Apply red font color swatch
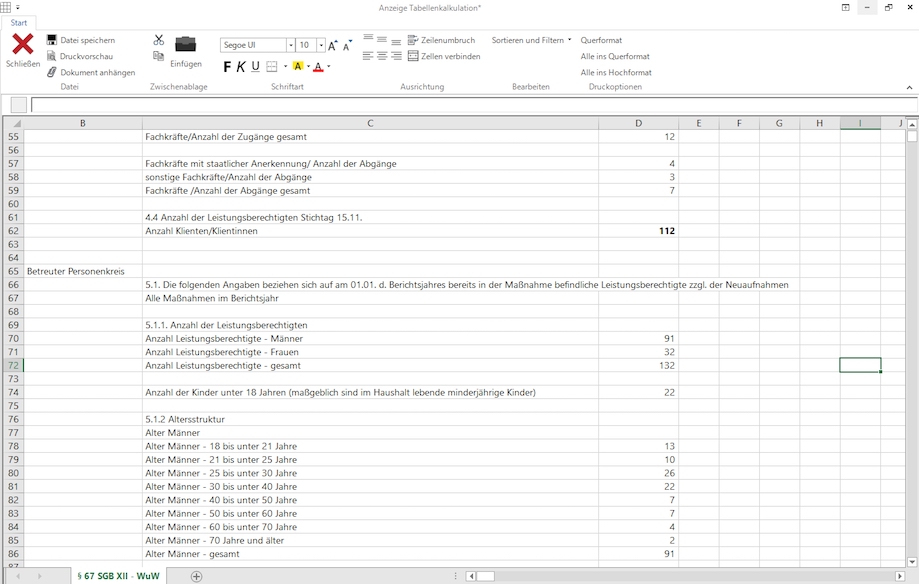This screenshot has height=584, width=919. point(318,66)
